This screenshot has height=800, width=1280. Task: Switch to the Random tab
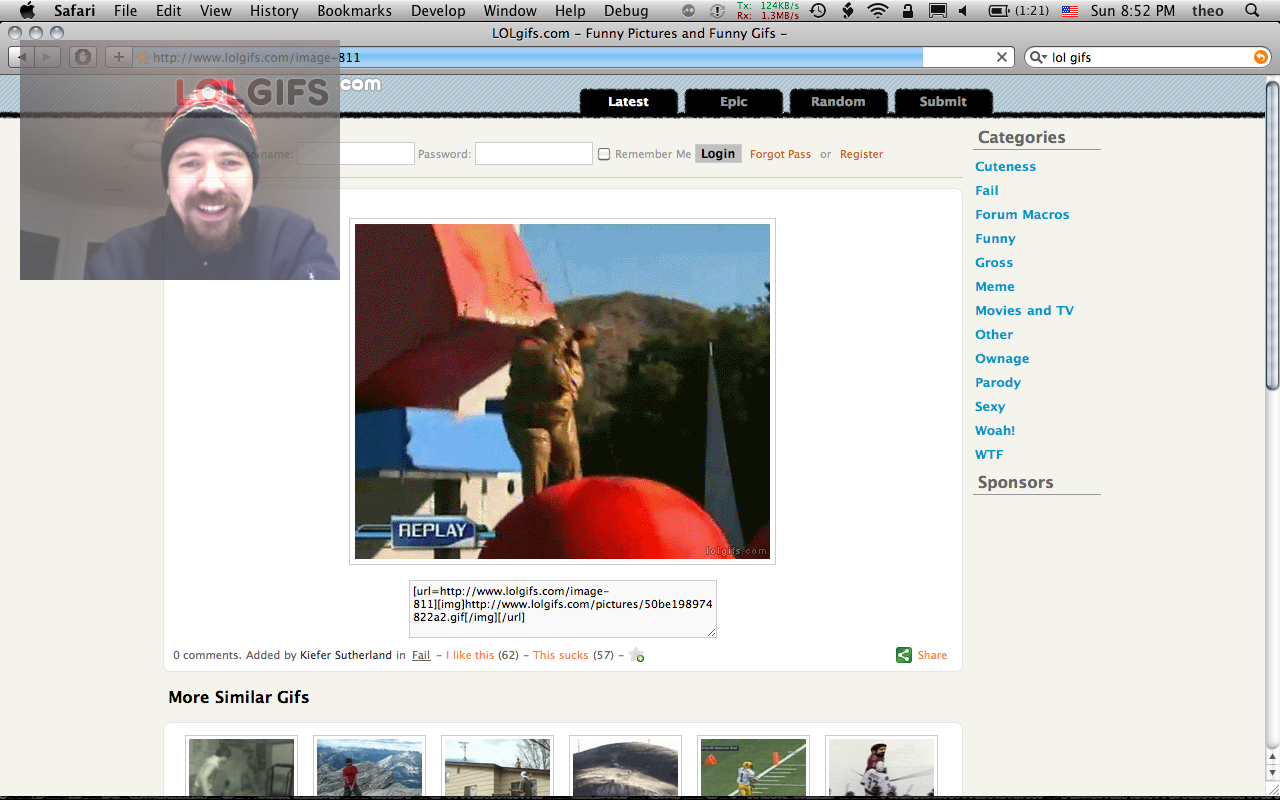click(x=838, y=101)
